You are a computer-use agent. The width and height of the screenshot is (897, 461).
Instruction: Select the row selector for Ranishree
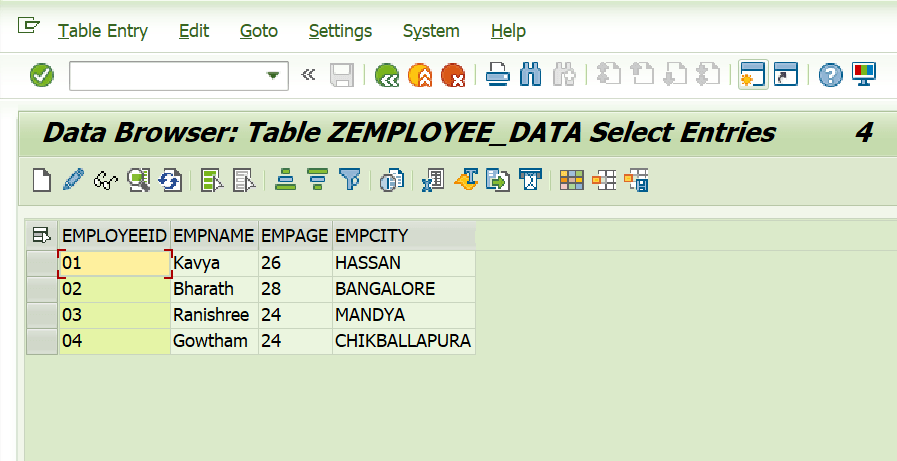point(42,315)
